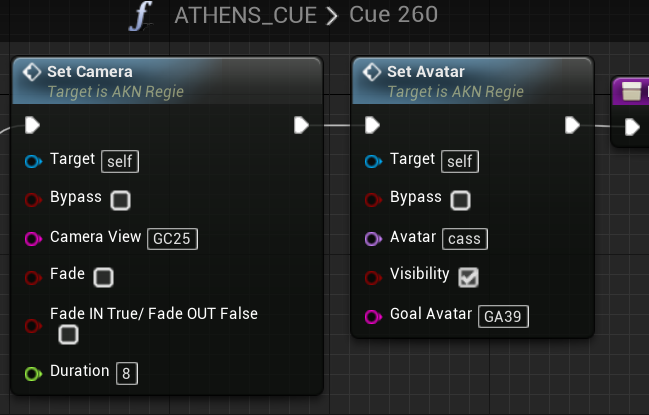649x415 pixels.
Task: Click Set Camera output execution pin
Action: (301, 125)
